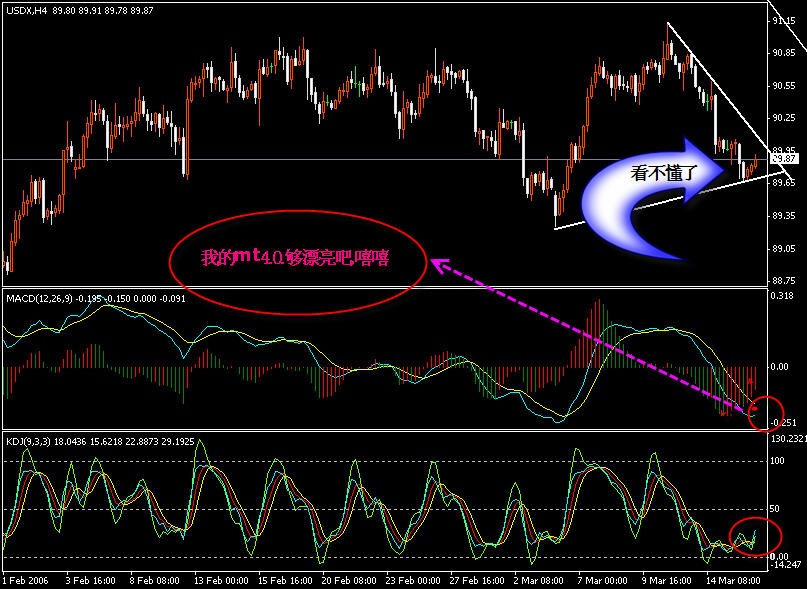Click the 130.2321 value on KDJ scale
The width and height of the screenshot is (807, 589).
788,439
